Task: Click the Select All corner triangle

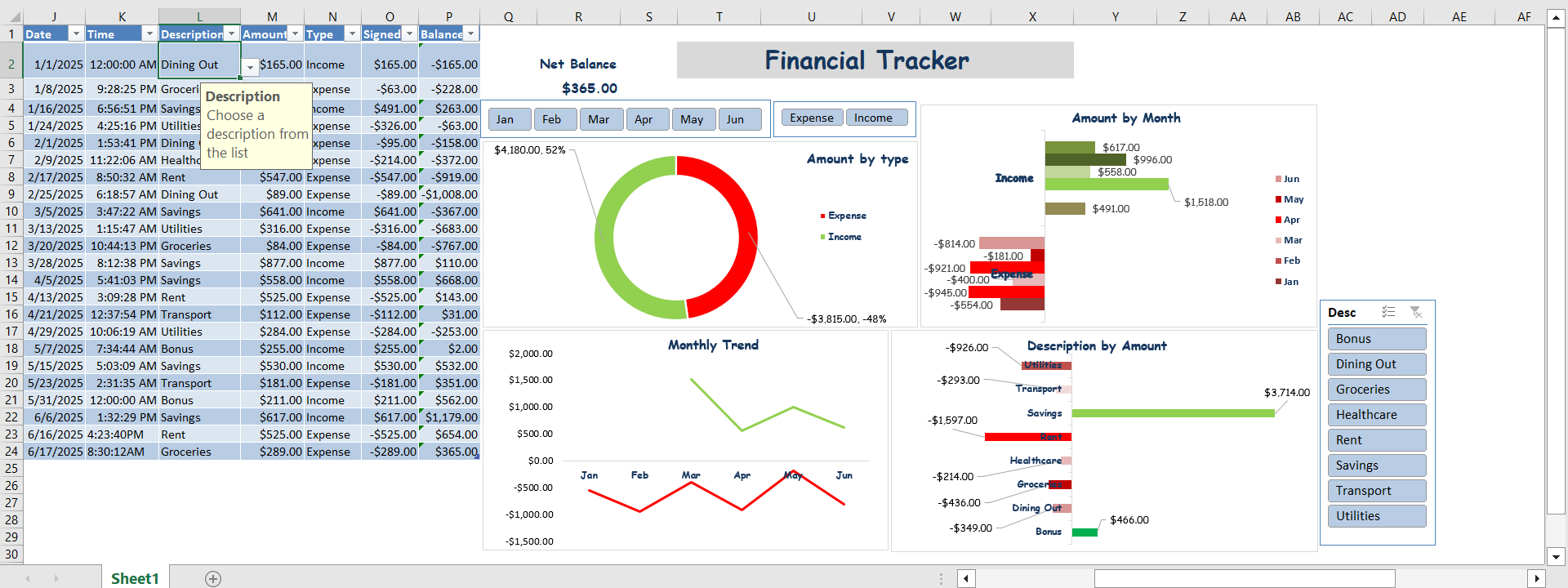Action: point(11,16)
